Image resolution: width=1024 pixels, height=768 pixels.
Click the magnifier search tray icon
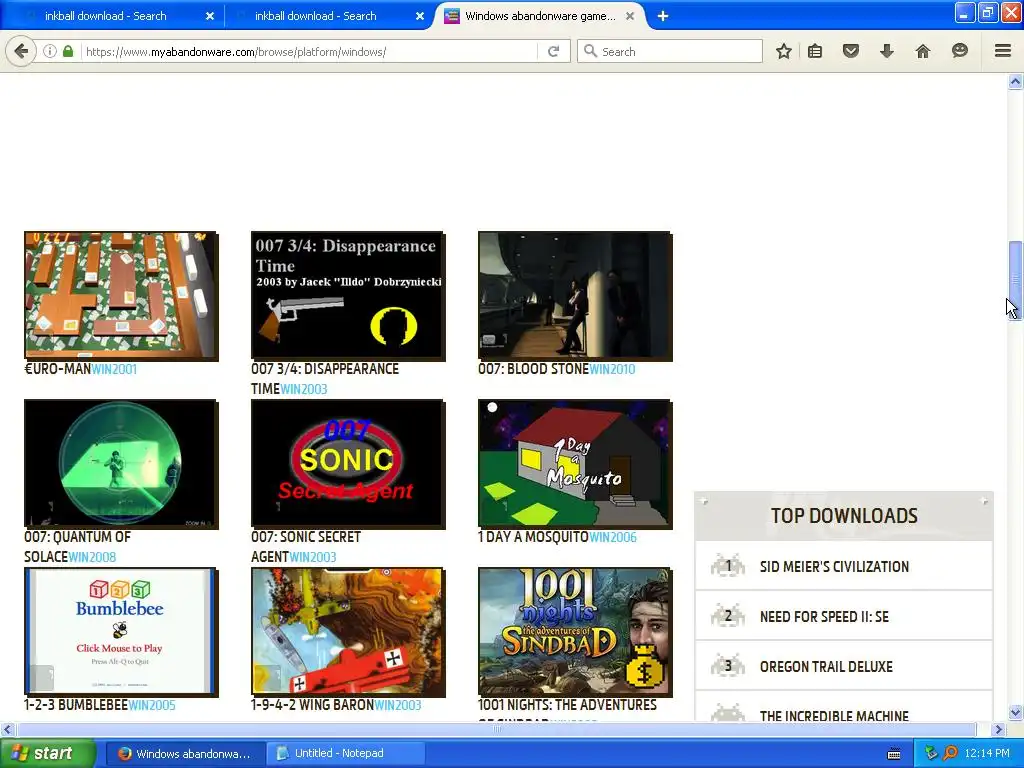[950, 753]
